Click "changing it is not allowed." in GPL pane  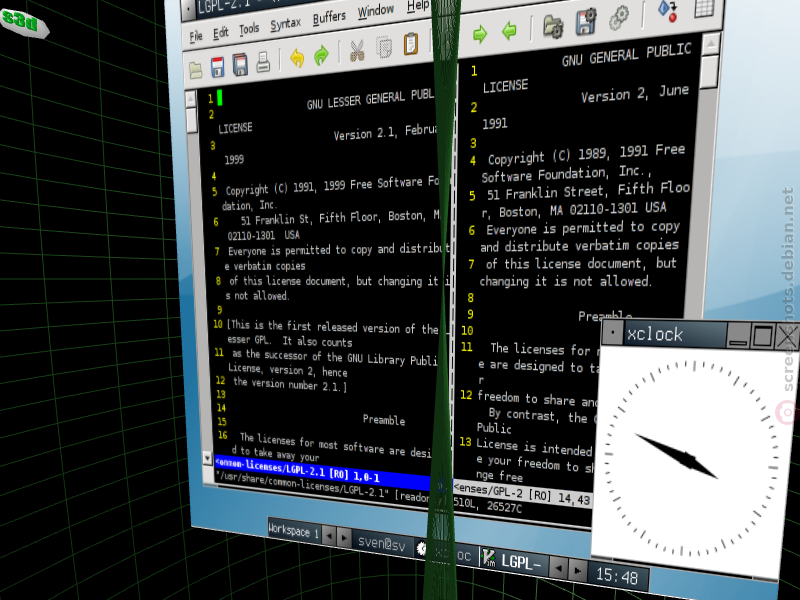[x=565, y=281]
